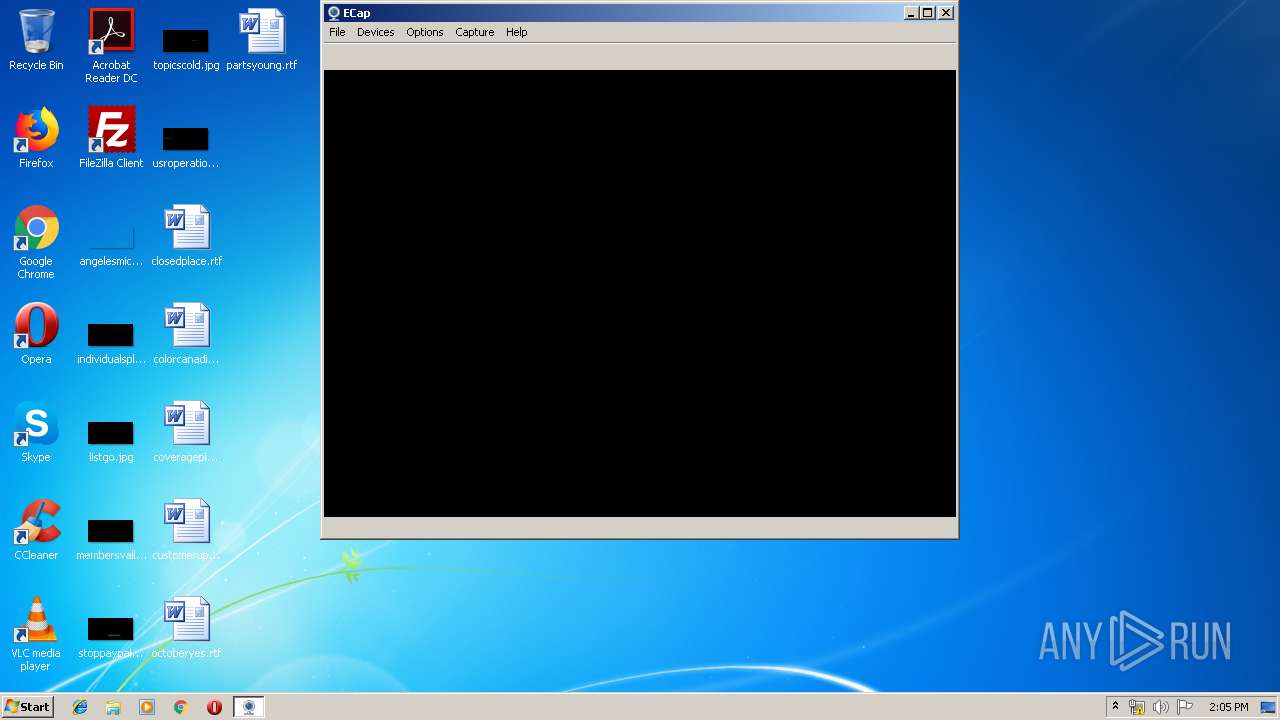Select the CCleaner desktop shortcut

(x=36, y=531)
